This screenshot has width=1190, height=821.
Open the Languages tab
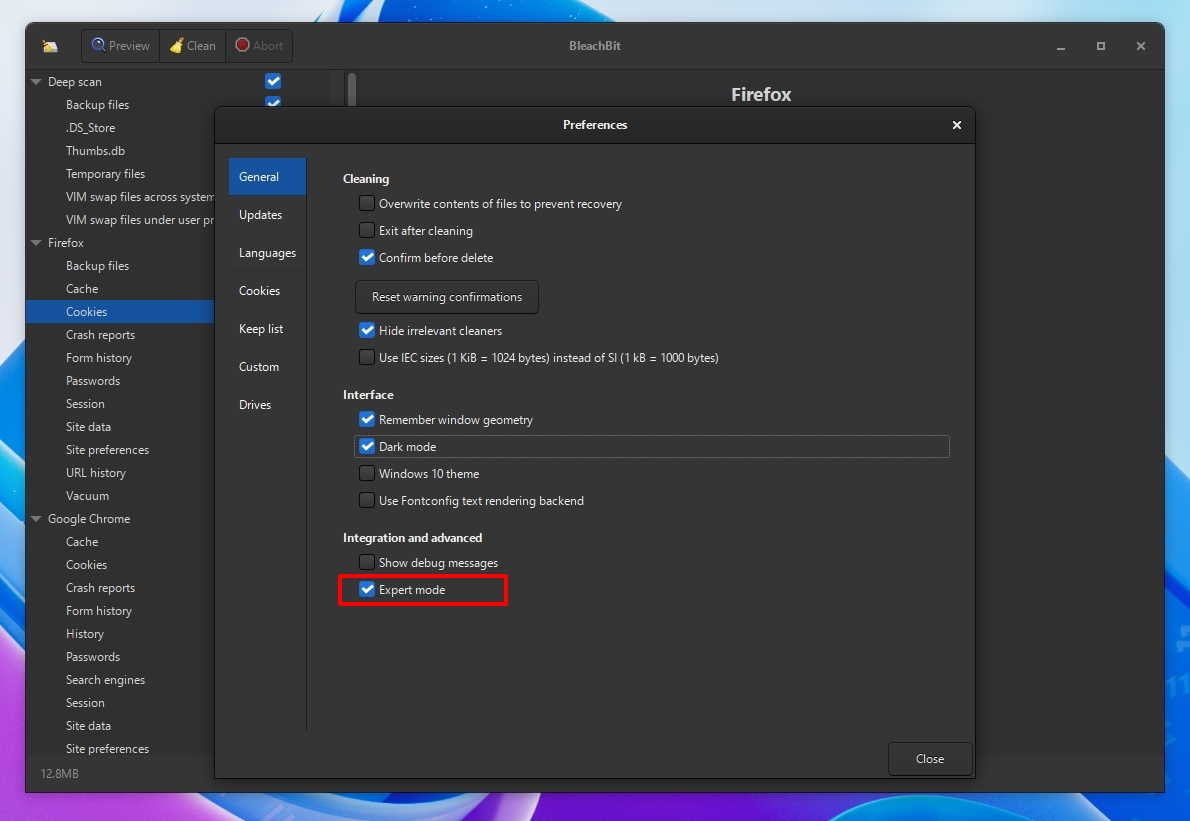tap(267, 253)
